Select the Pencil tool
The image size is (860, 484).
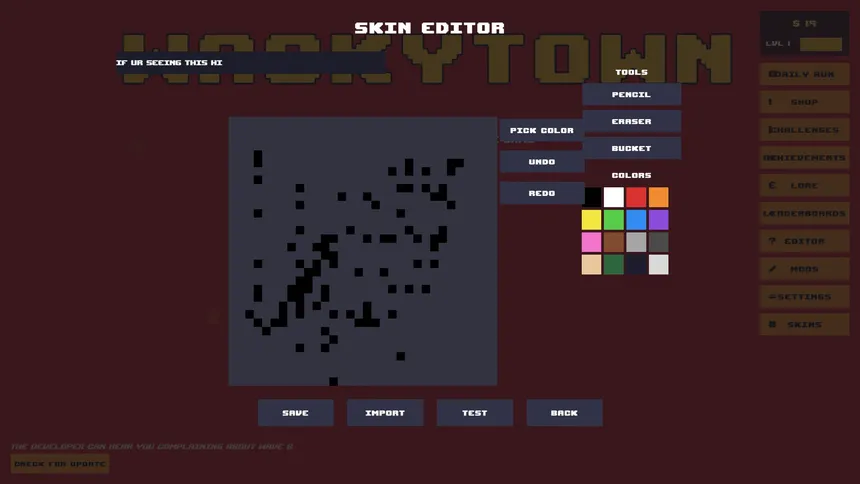pyautogui.click(x=631, y=94)
